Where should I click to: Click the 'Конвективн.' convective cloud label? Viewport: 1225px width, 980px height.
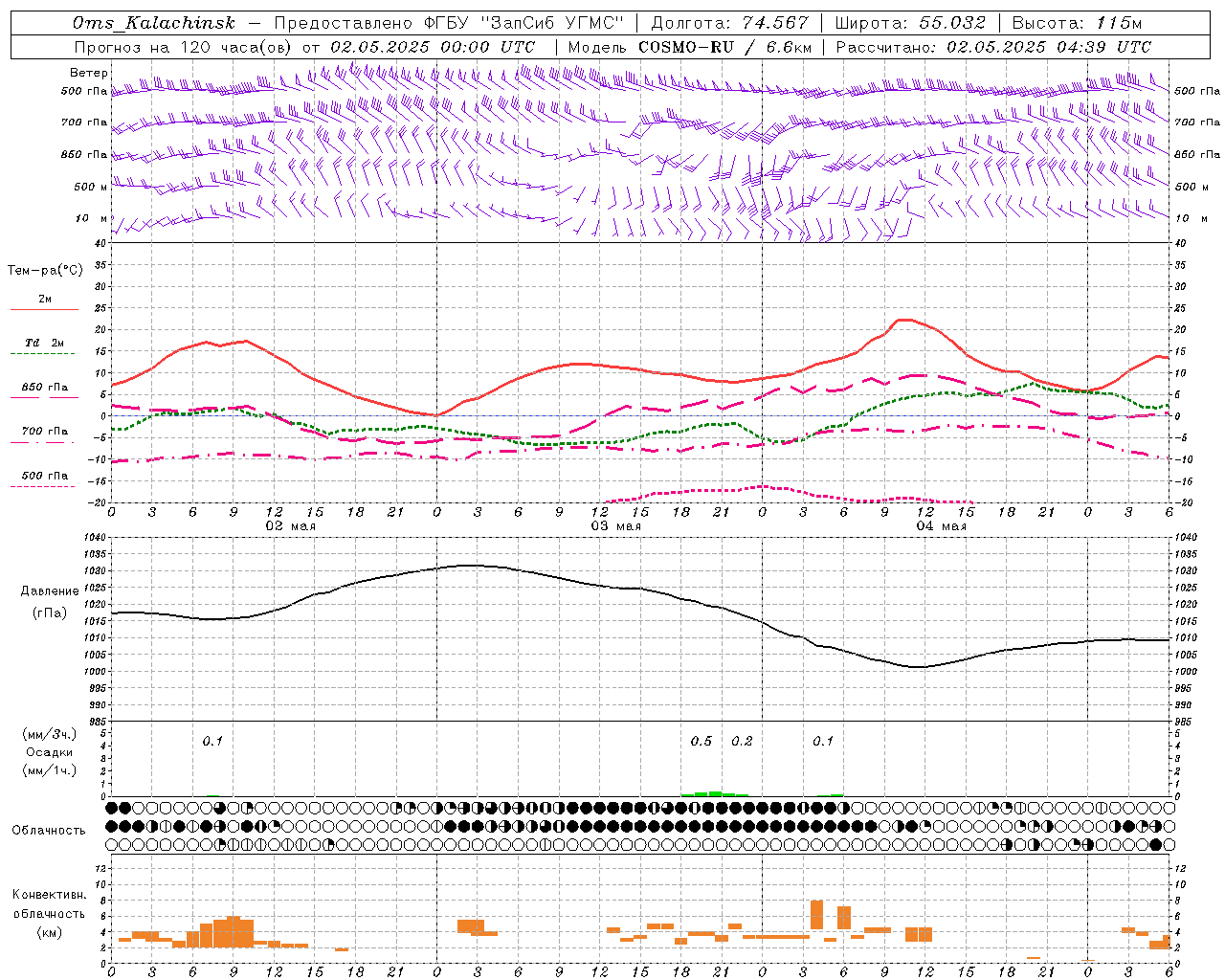coord(49,895)
